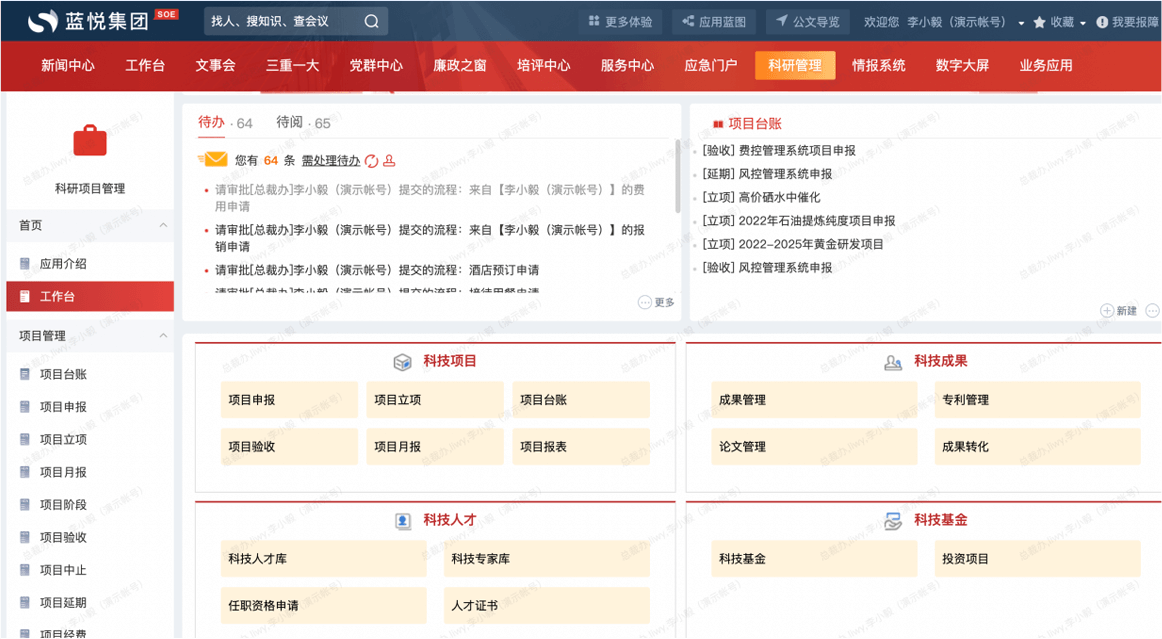Open the 情报系统 menu item
This screenshot has width=1162, height=639.
pyautogui.click(x=878, y=65)
